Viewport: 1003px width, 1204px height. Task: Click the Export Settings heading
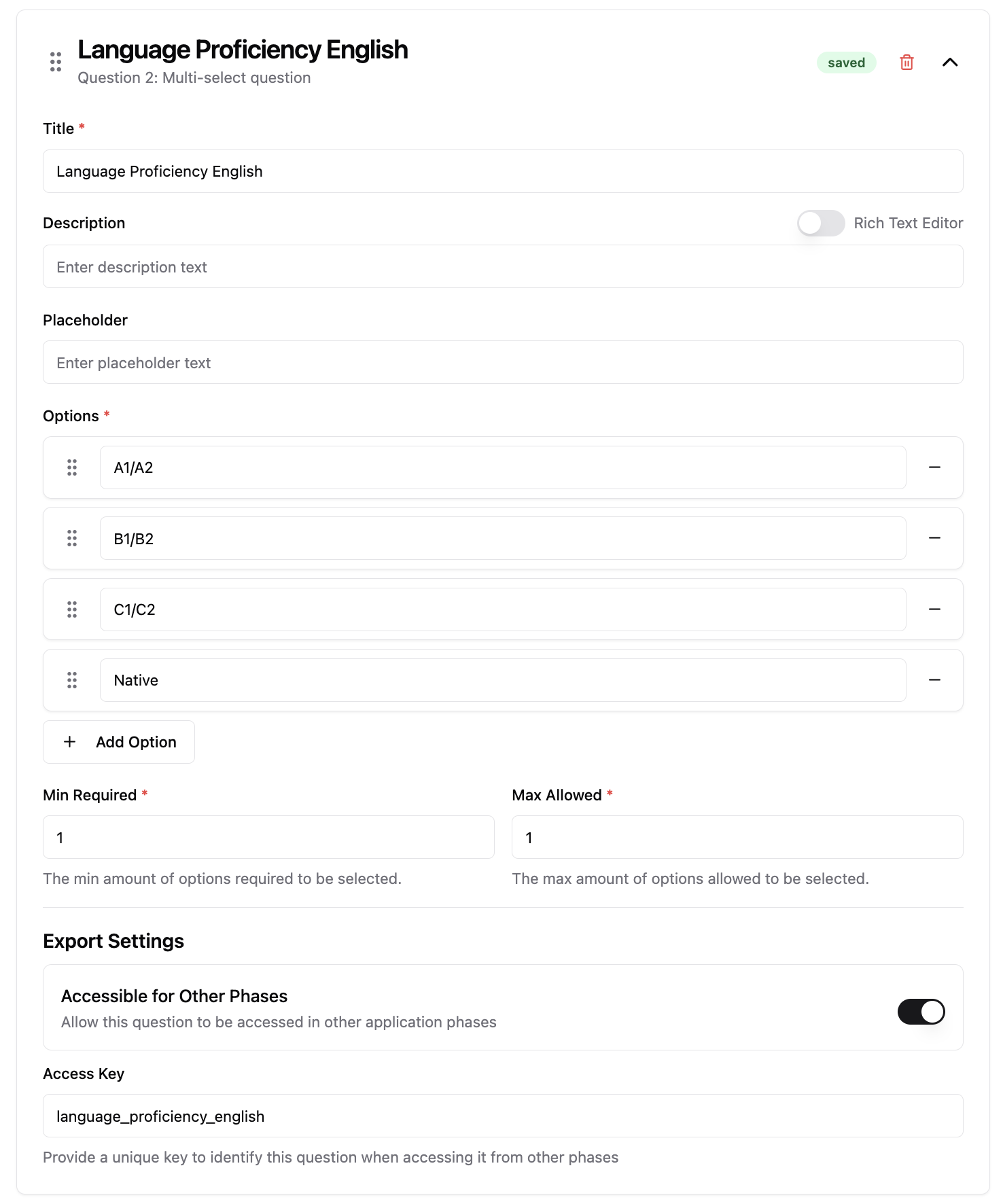pyautogui.click(x=113, y=940)
